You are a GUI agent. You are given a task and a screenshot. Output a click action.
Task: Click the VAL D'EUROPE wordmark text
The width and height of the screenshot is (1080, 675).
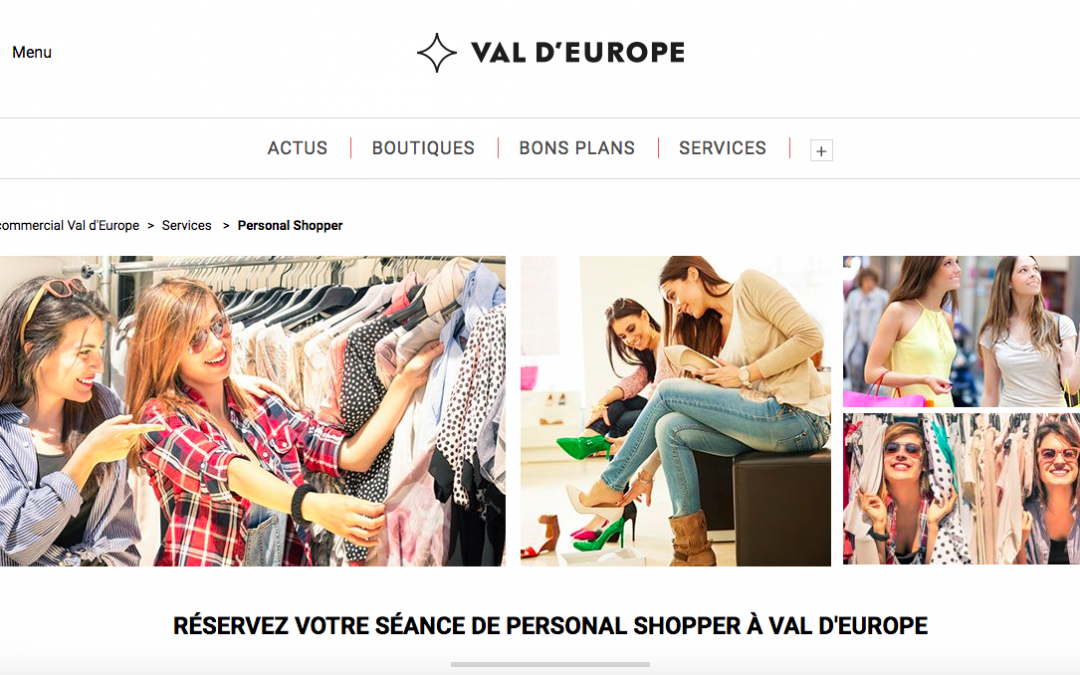[x=578, y=52]
